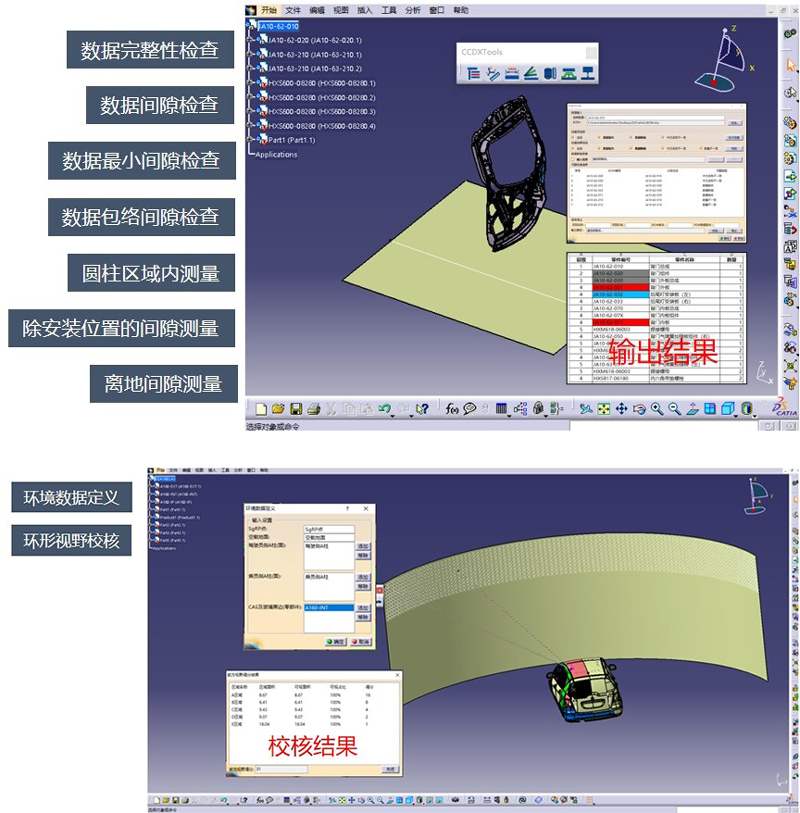Image resolution: width=800 pixels, height=813 pixels.
Task: Click the Formula f(x) icon
Action: [451, 409]
